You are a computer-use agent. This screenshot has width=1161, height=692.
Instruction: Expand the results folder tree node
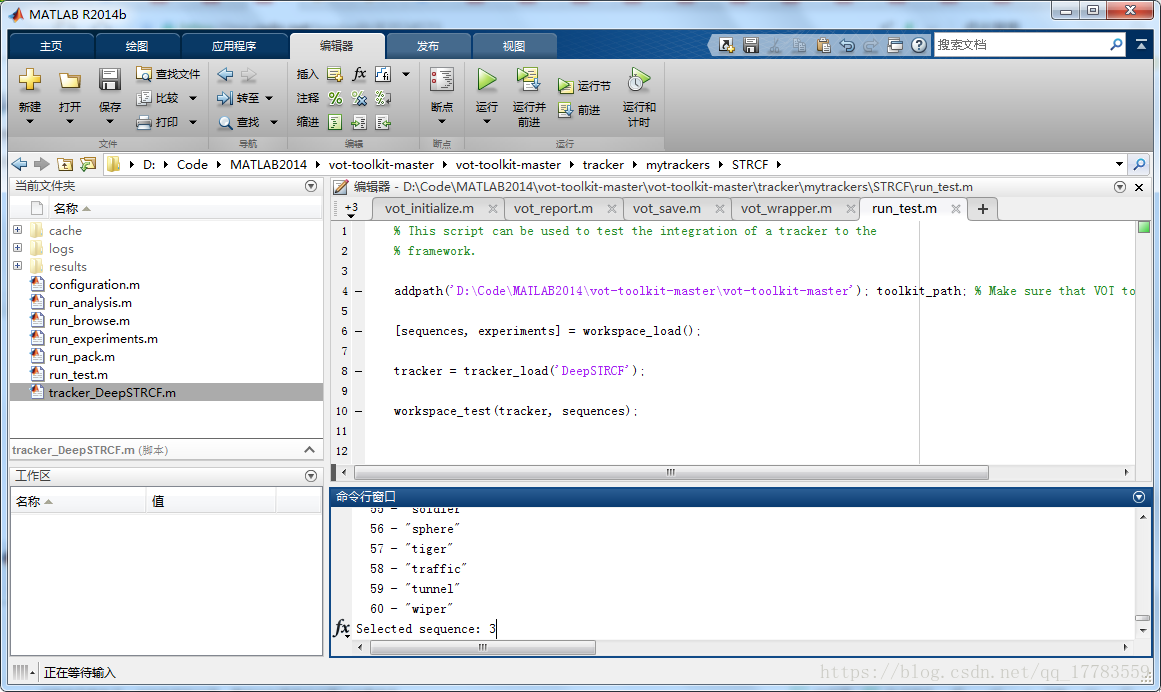coord(18,266)
